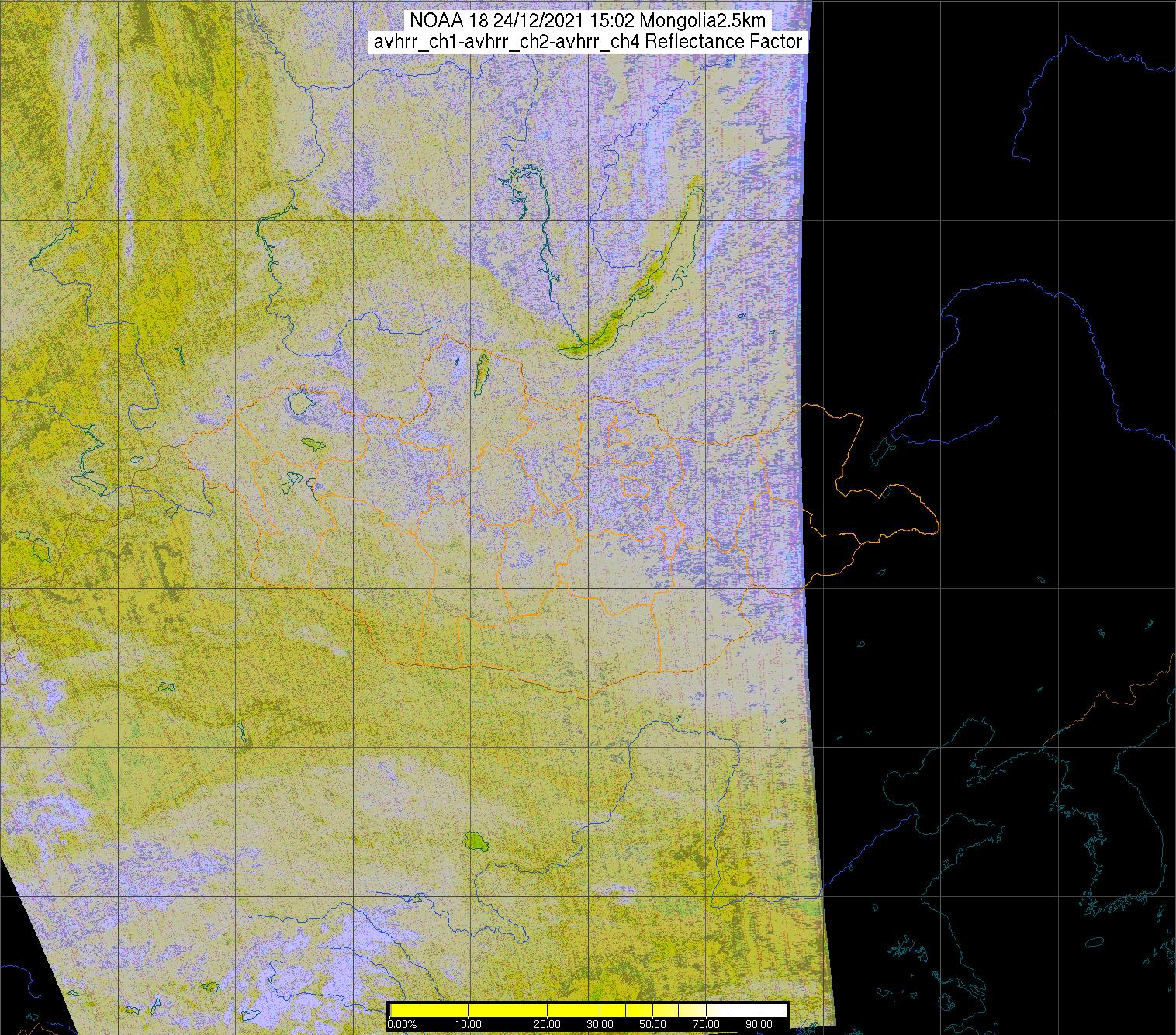Click the 10.00 tick on color scale
The image size is (1176, 1035).
pyautogui.click(x=469, y=1024)
